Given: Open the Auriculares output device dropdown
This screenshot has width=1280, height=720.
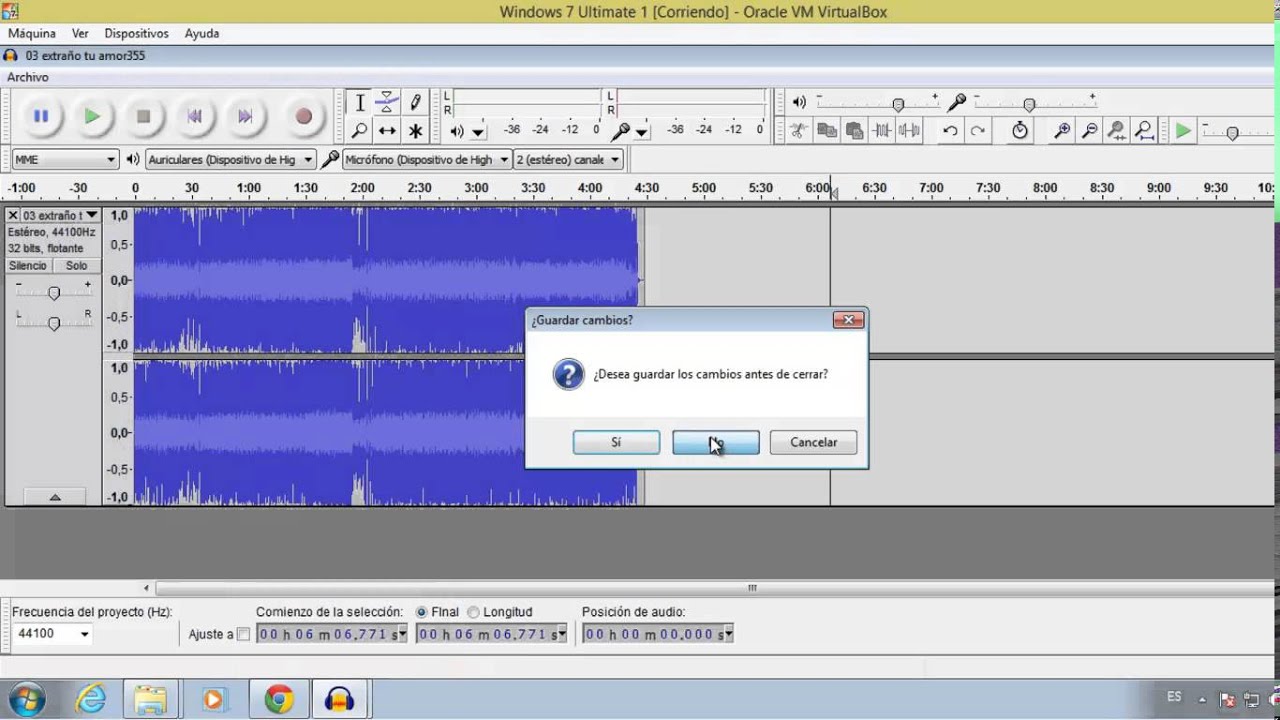Looking at the screenshot, I should [x=230, y=159].
